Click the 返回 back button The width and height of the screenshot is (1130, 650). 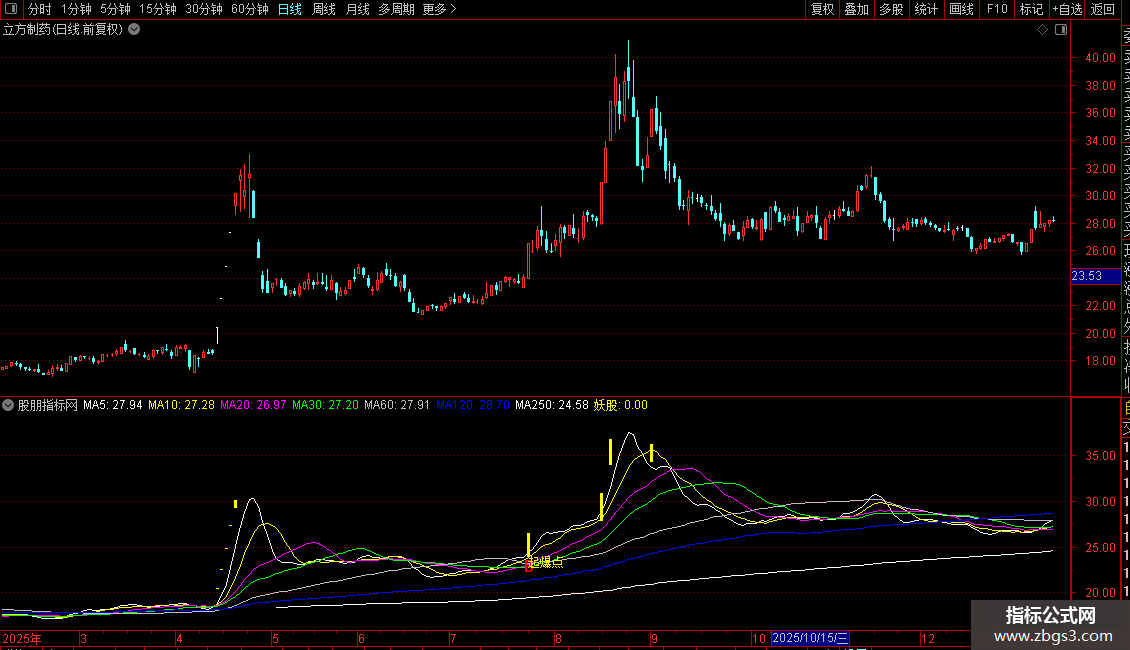click(x=1103, y=9)
